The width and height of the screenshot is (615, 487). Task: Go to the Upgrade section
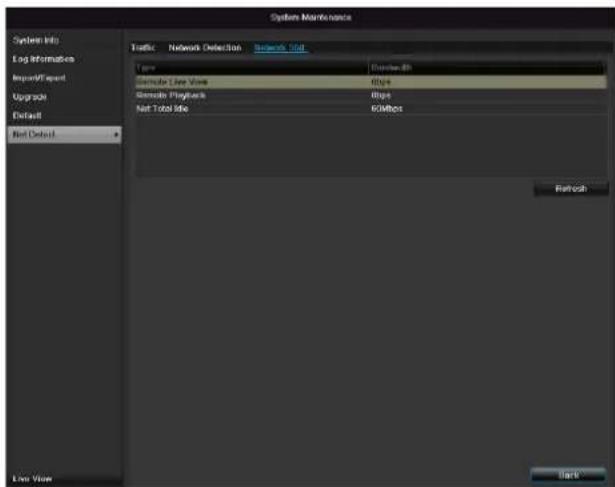29,97
